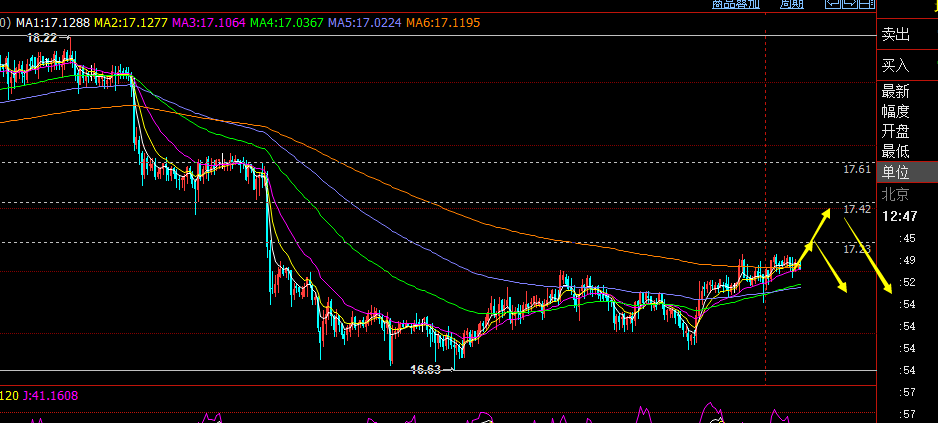Select the MA1:17.1288 indicator label

53,23
